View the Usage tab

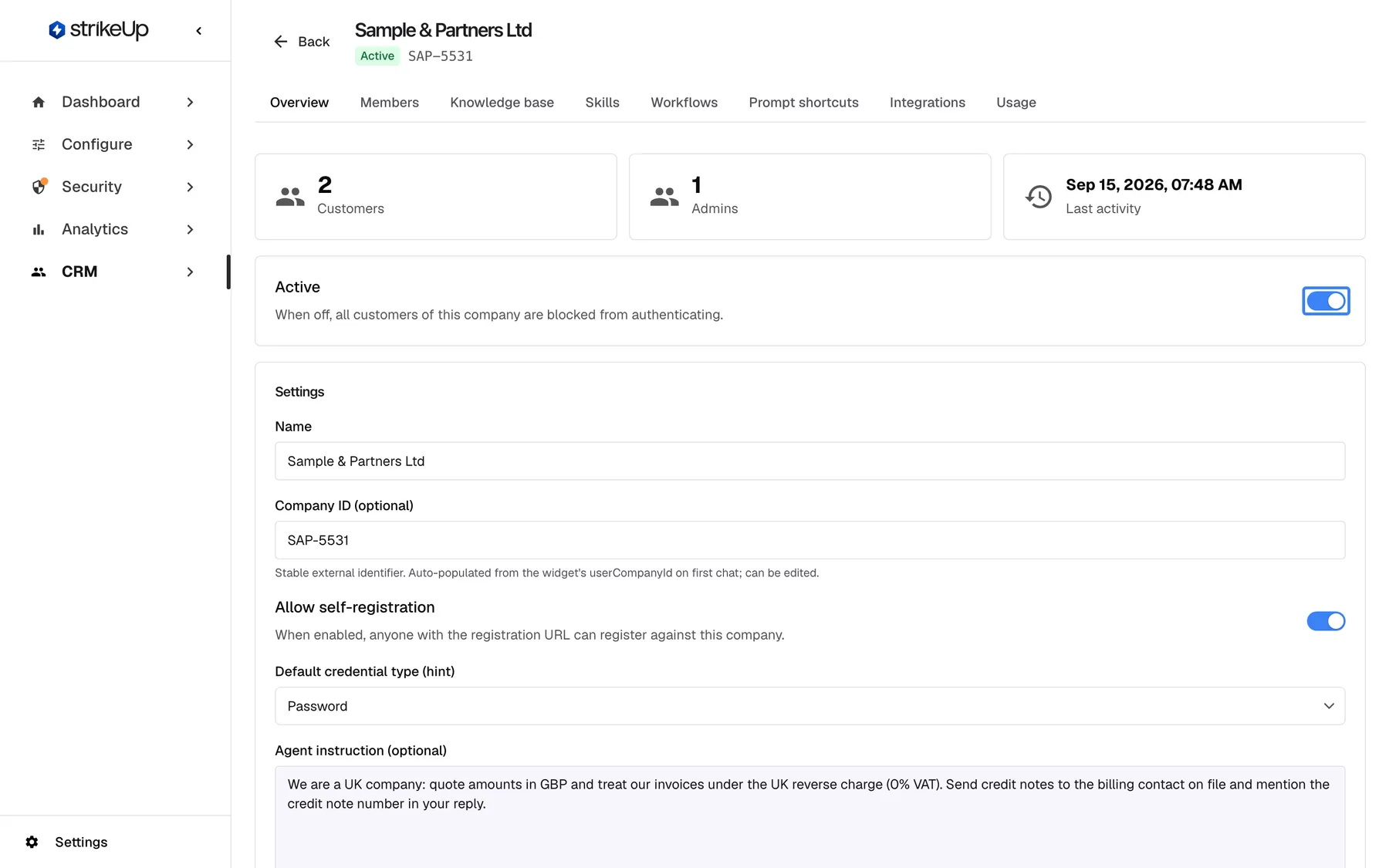click(1016, 103)
